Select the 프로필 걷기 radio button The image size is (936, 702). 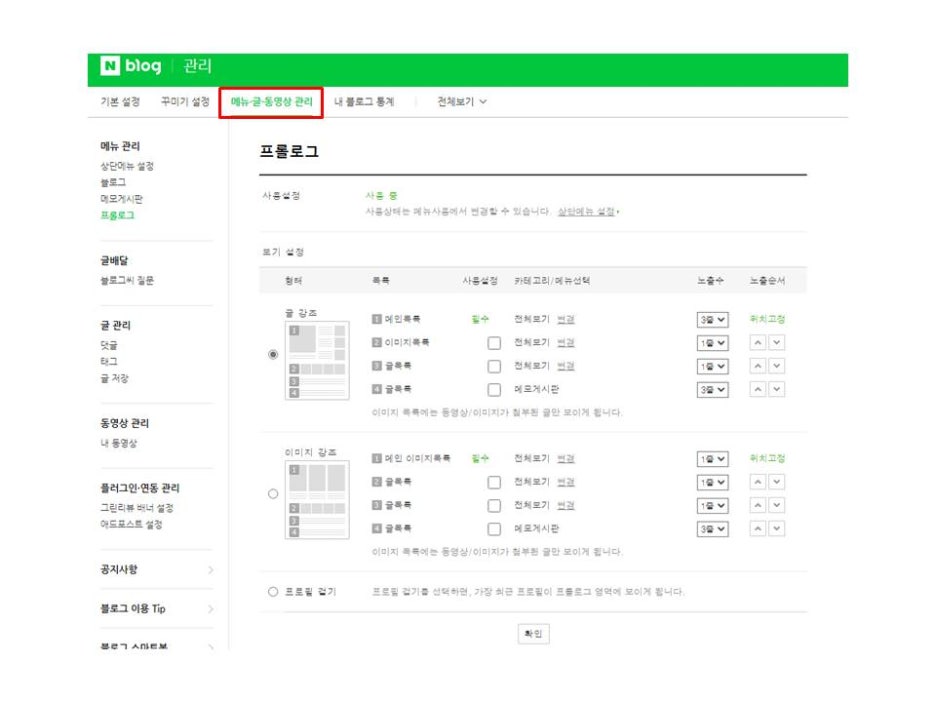coord(273,592)
